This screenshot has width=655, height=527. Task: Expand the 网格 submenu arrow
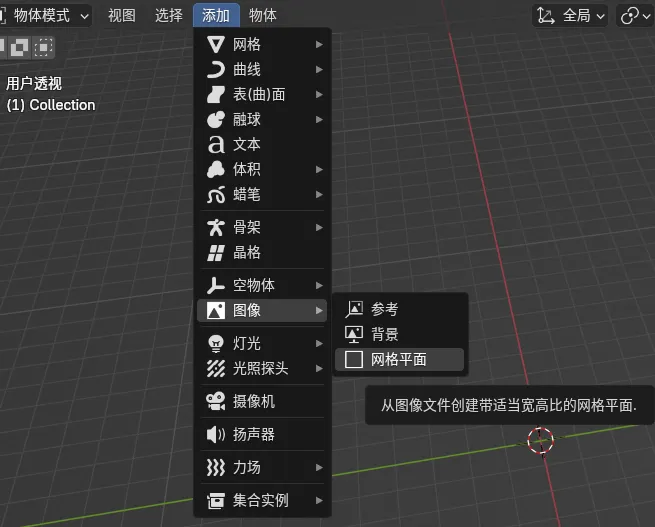tap(319, 44)
